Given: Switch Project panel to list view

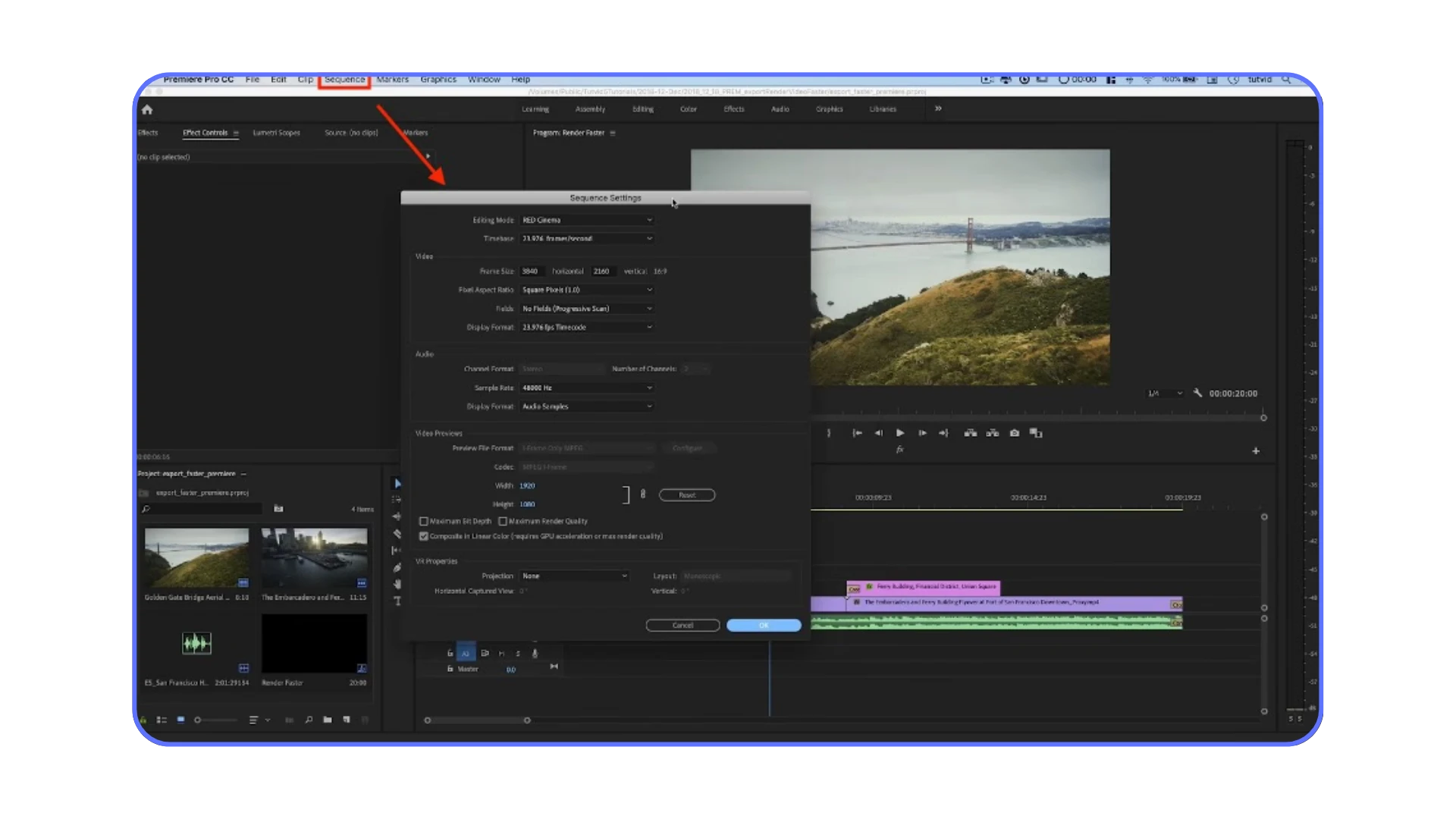Looking at the screenshot, I should click(x=162, y=720).
